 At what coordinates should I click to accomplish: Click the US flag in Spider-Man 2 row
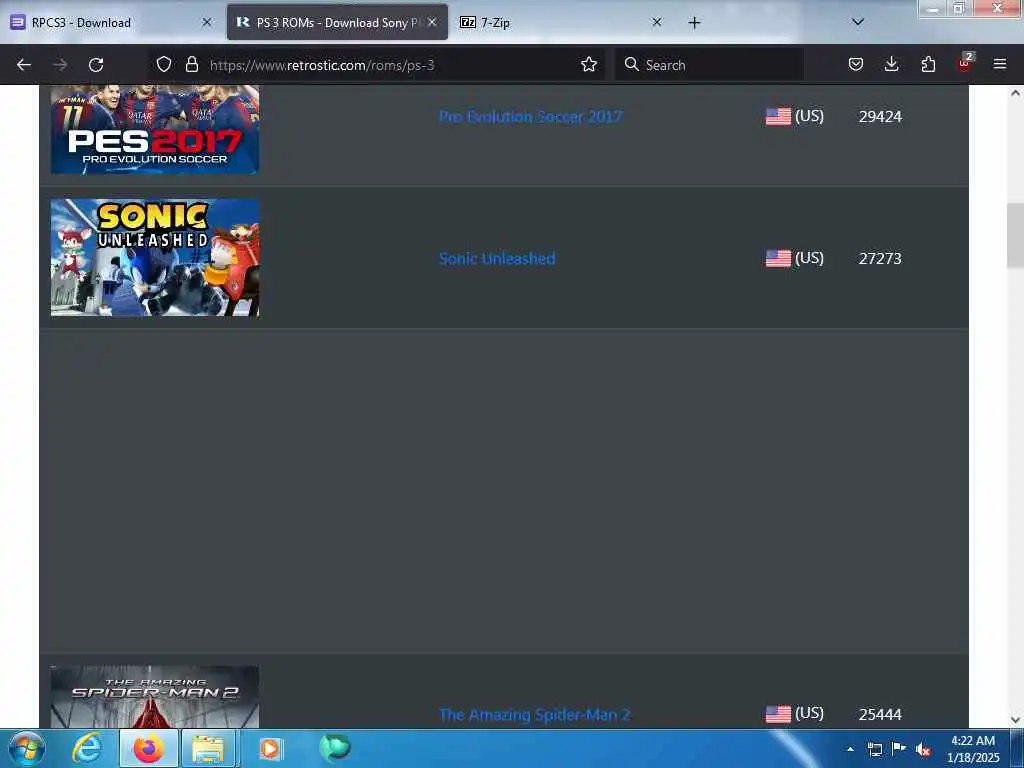pyautogui.click(x=778, y=714)
